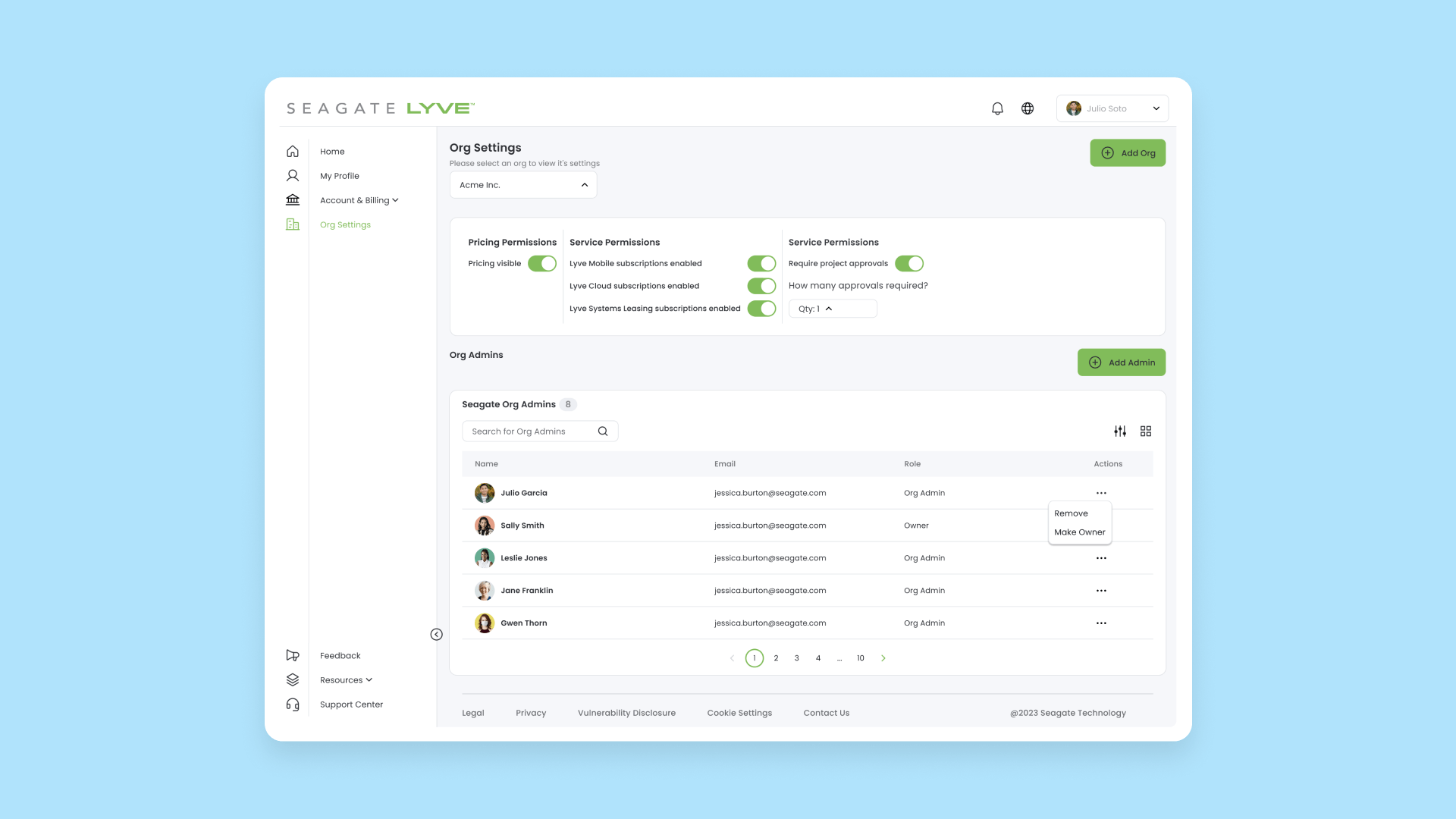Toggle Require project approvals switch
Image resolution: width=1456 pixels, height=819 pixels.
click(909, 263)
